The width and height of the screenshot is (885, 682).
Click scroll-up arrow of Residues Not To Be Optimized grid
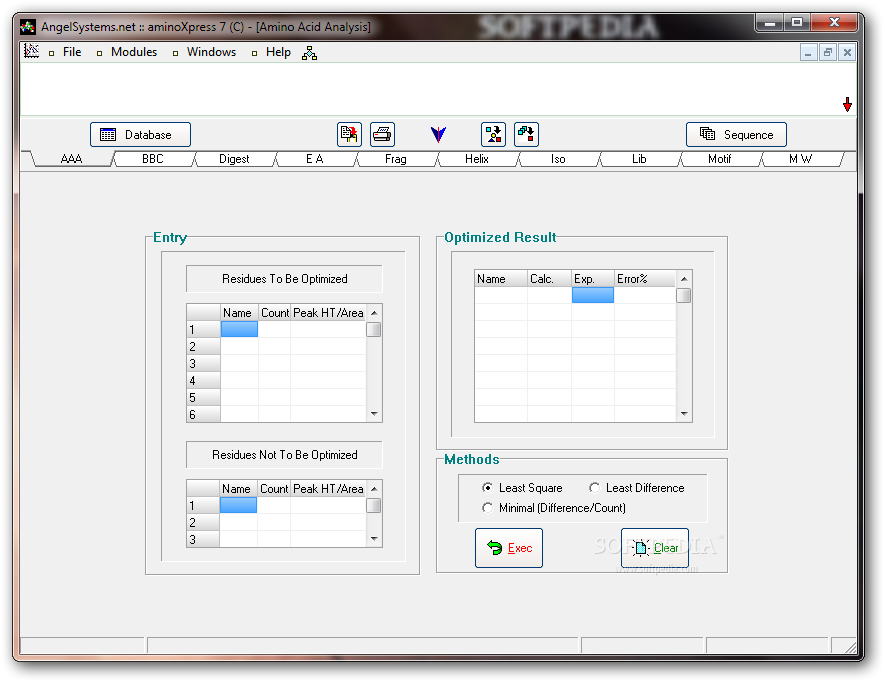[x=374, y=489]
